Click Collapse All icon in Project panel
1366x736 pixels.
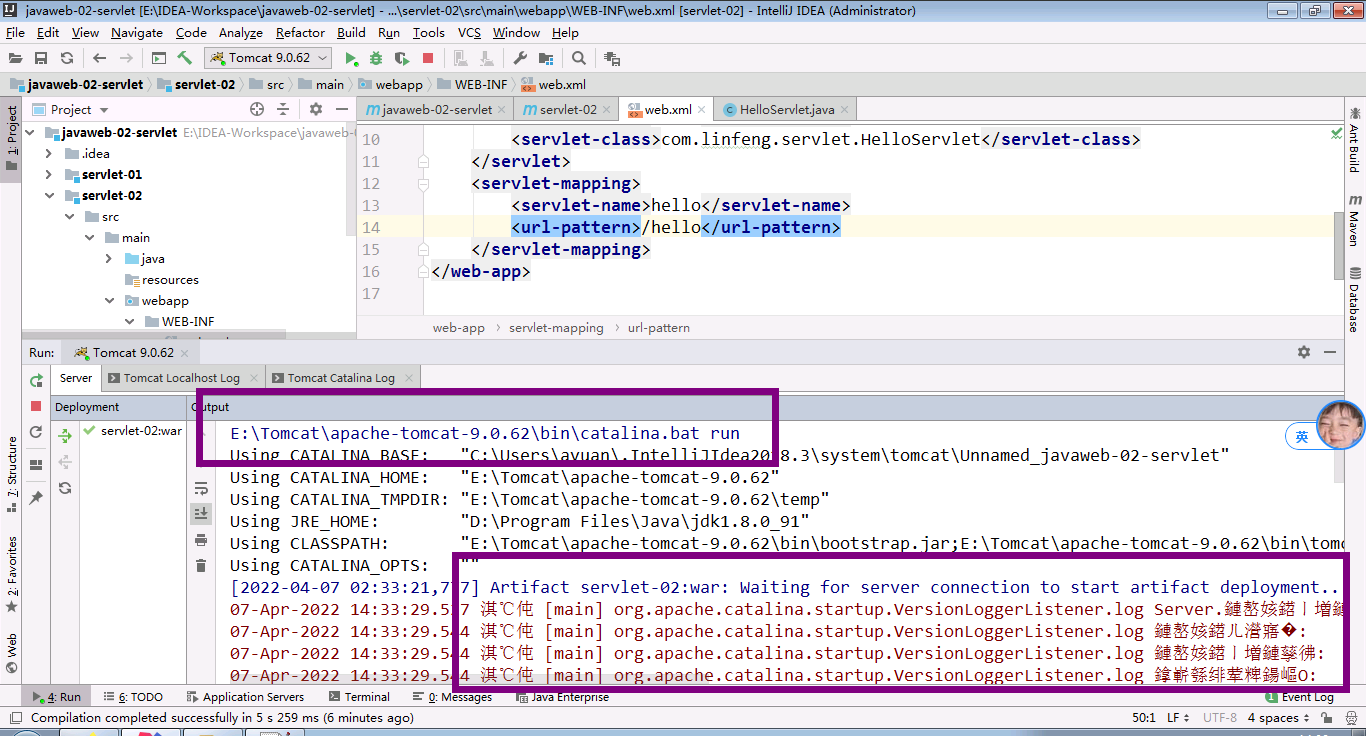click(x=283, y=109)
